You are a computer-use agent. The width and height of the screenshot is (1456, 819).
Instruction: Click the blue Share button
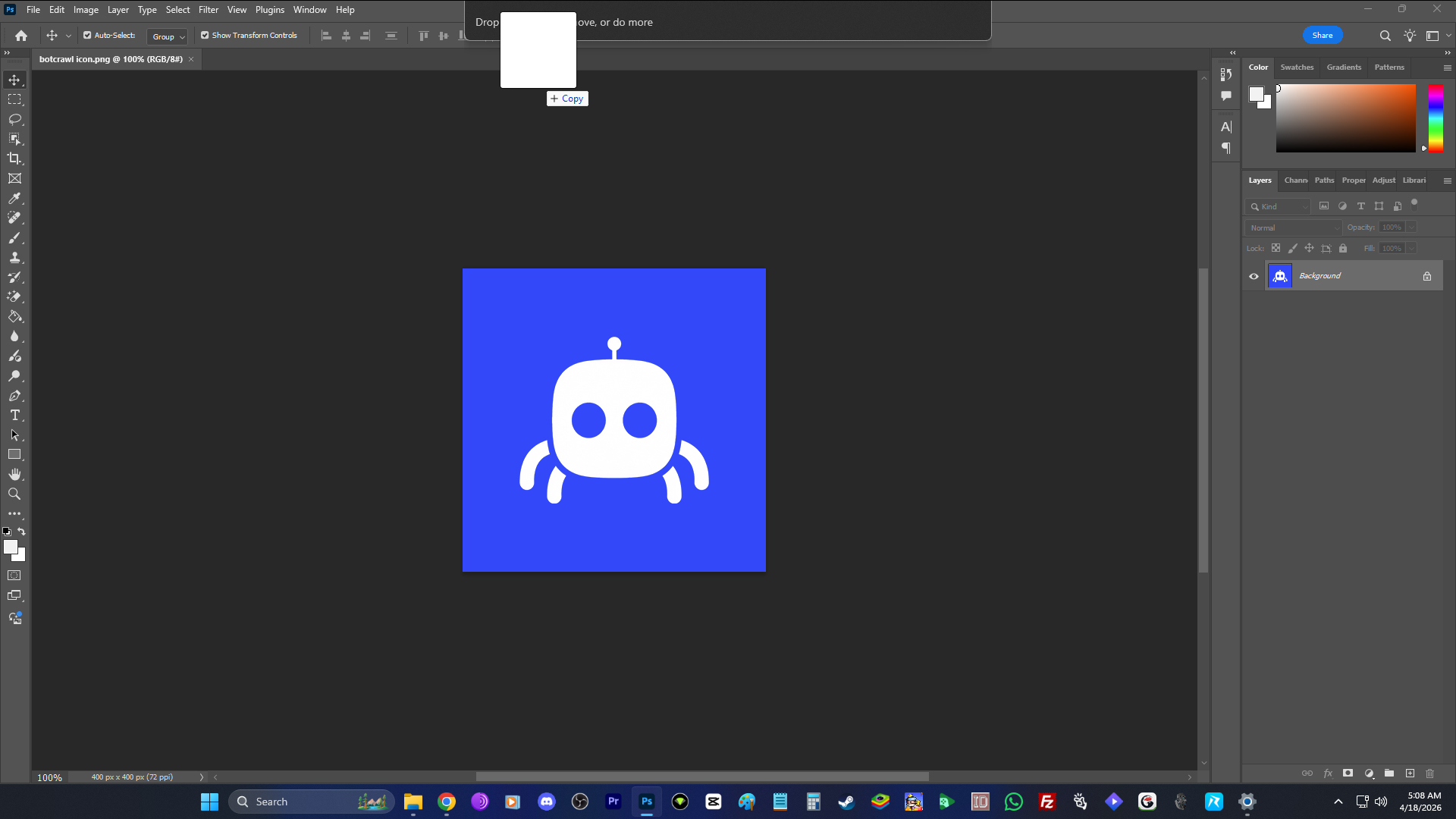[1322, 36]
